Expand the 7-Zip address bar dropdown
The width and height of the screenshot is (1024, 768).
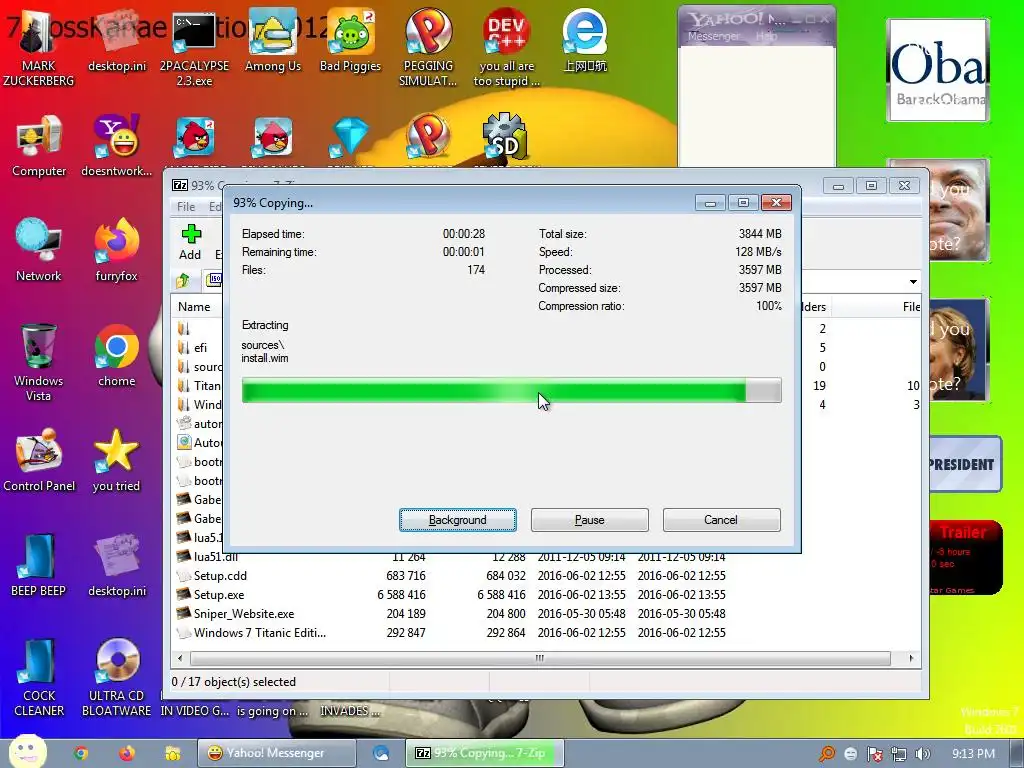click(x=913, y=281)
